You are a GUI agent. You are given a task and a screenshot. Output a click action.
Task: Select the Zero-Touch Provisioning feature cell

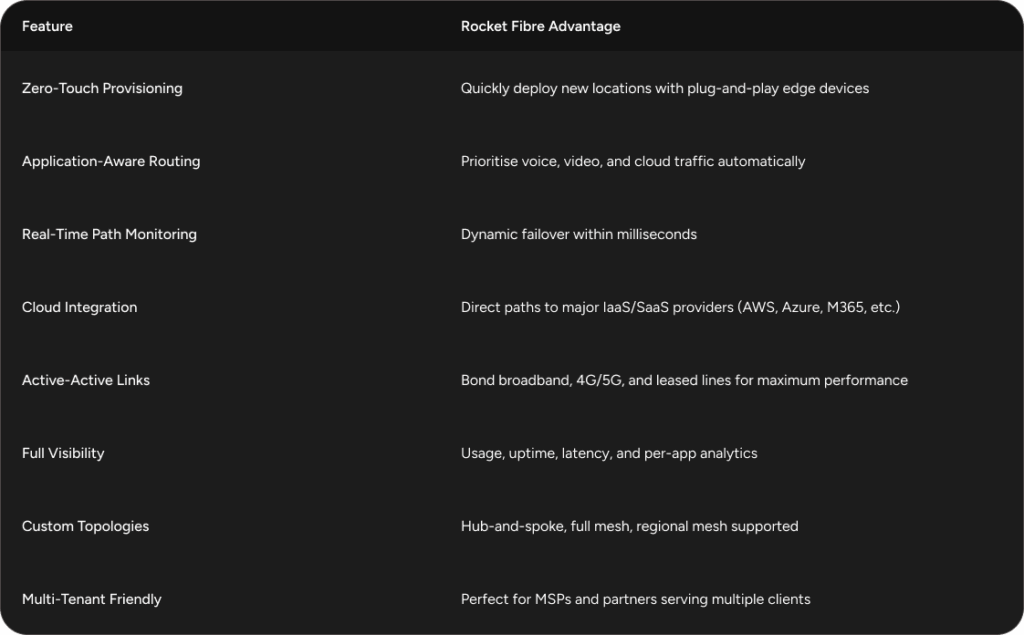point(102,88)
